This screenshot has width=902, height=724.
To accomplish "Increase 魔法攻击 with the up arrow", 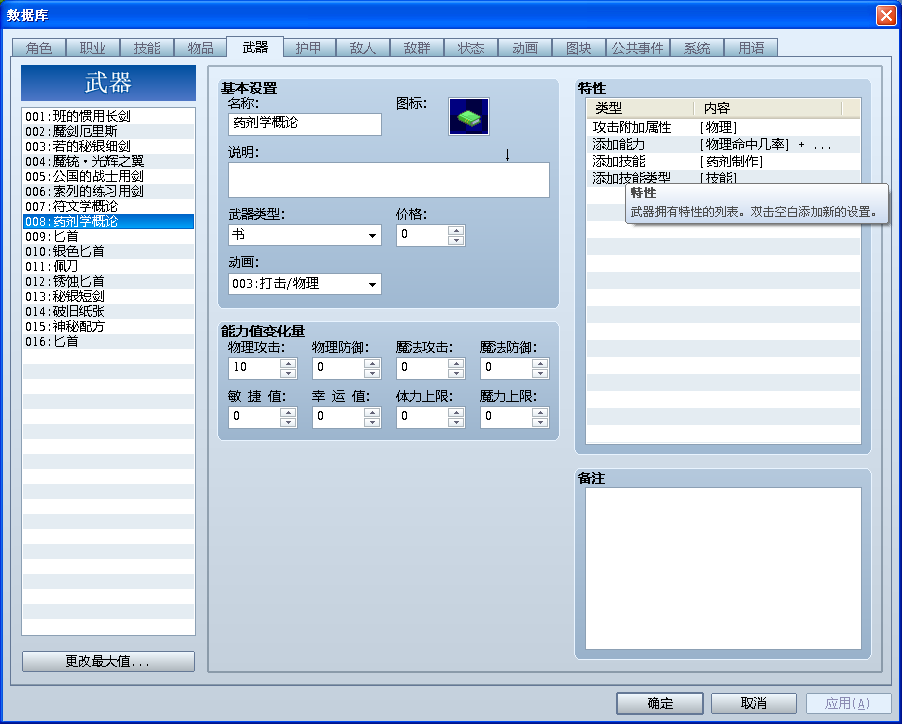I will click(x=456, y=363).
